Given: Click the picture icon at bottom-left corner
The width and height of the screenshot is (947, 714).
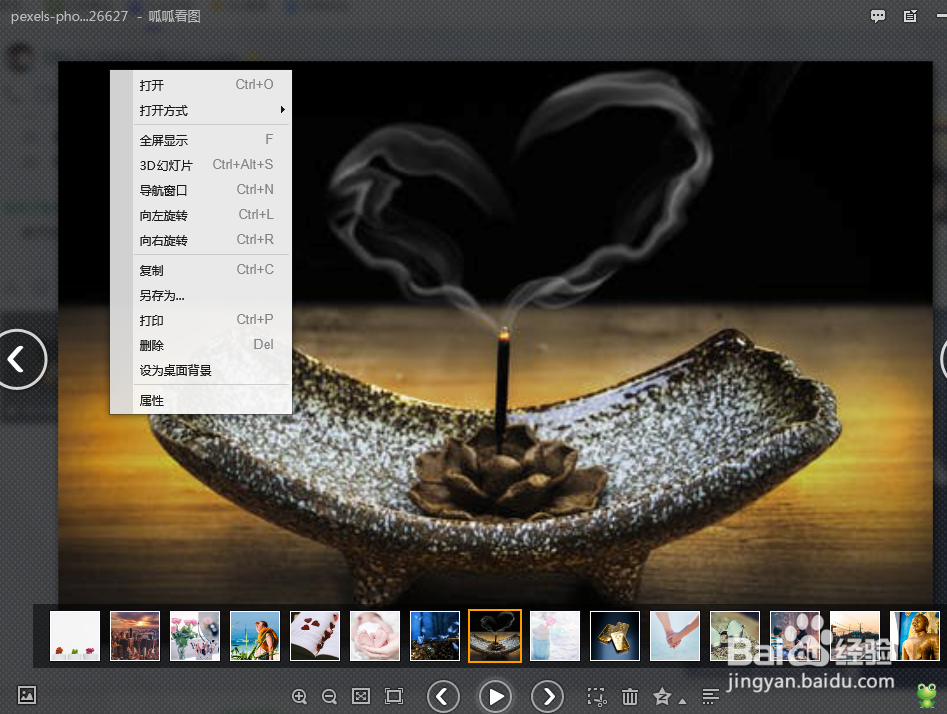Looking at the screenshot, I should (27, 695).
